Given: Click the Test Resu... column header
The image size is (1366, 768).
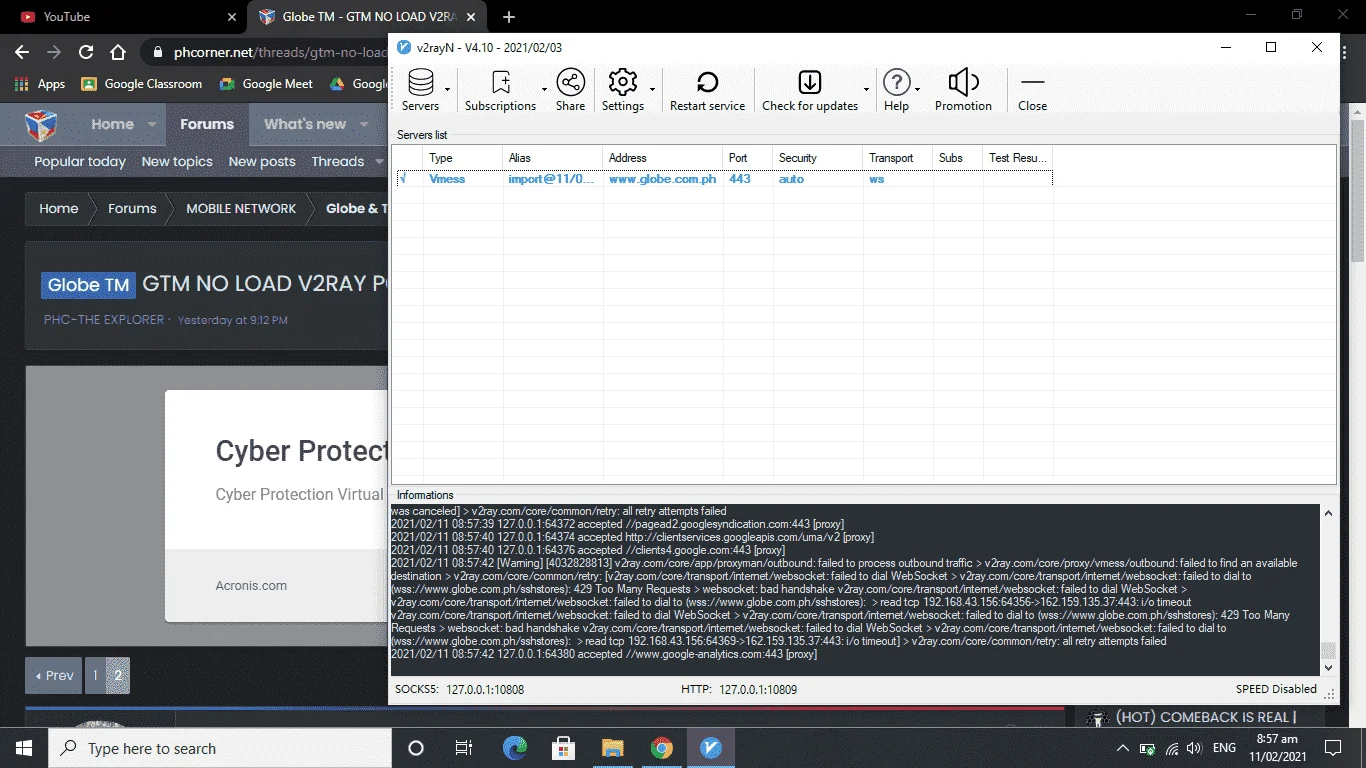Looking at the screenshot, I should point(1017,158).
